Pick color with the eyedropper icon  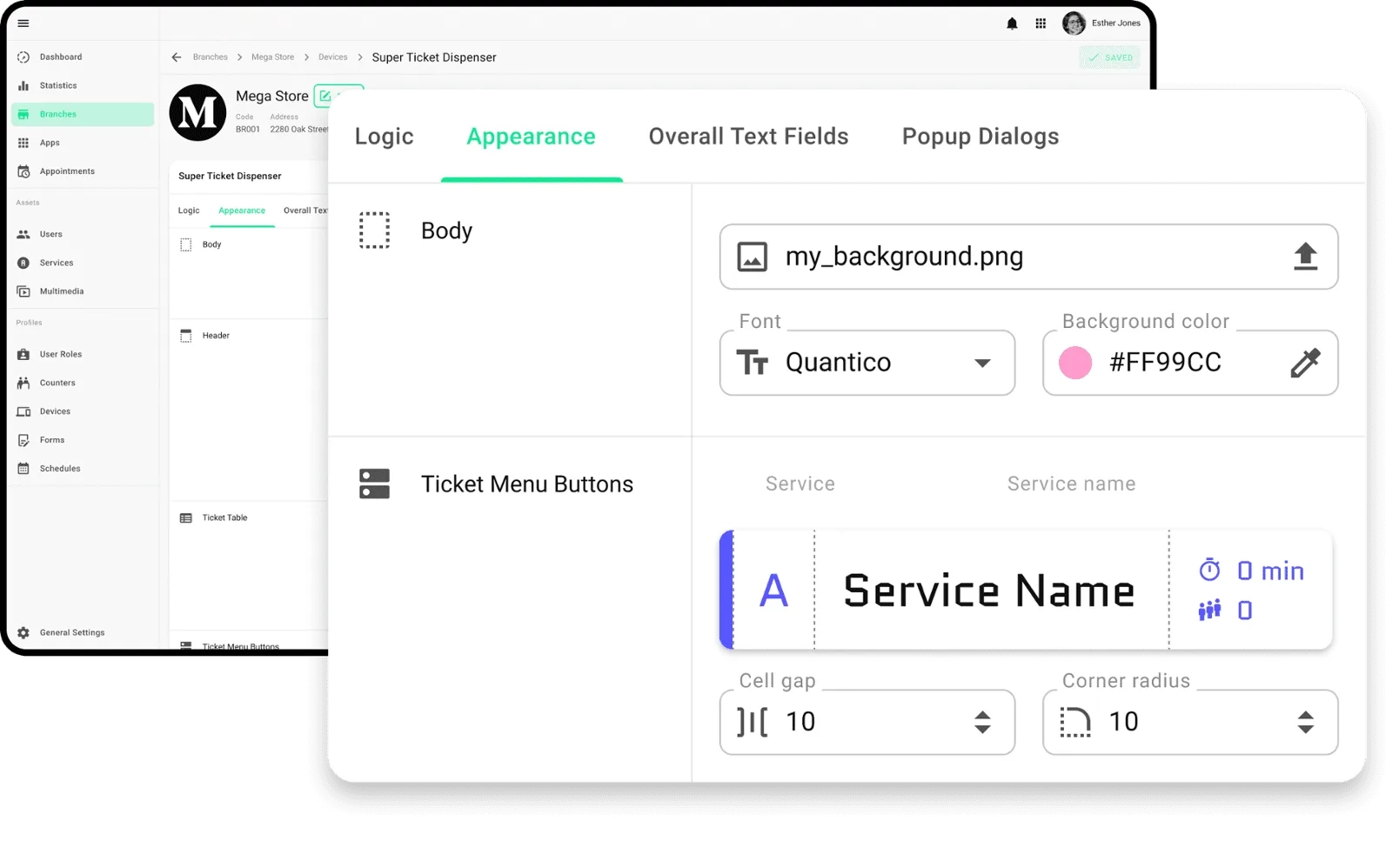click(x=1305, y=363)
